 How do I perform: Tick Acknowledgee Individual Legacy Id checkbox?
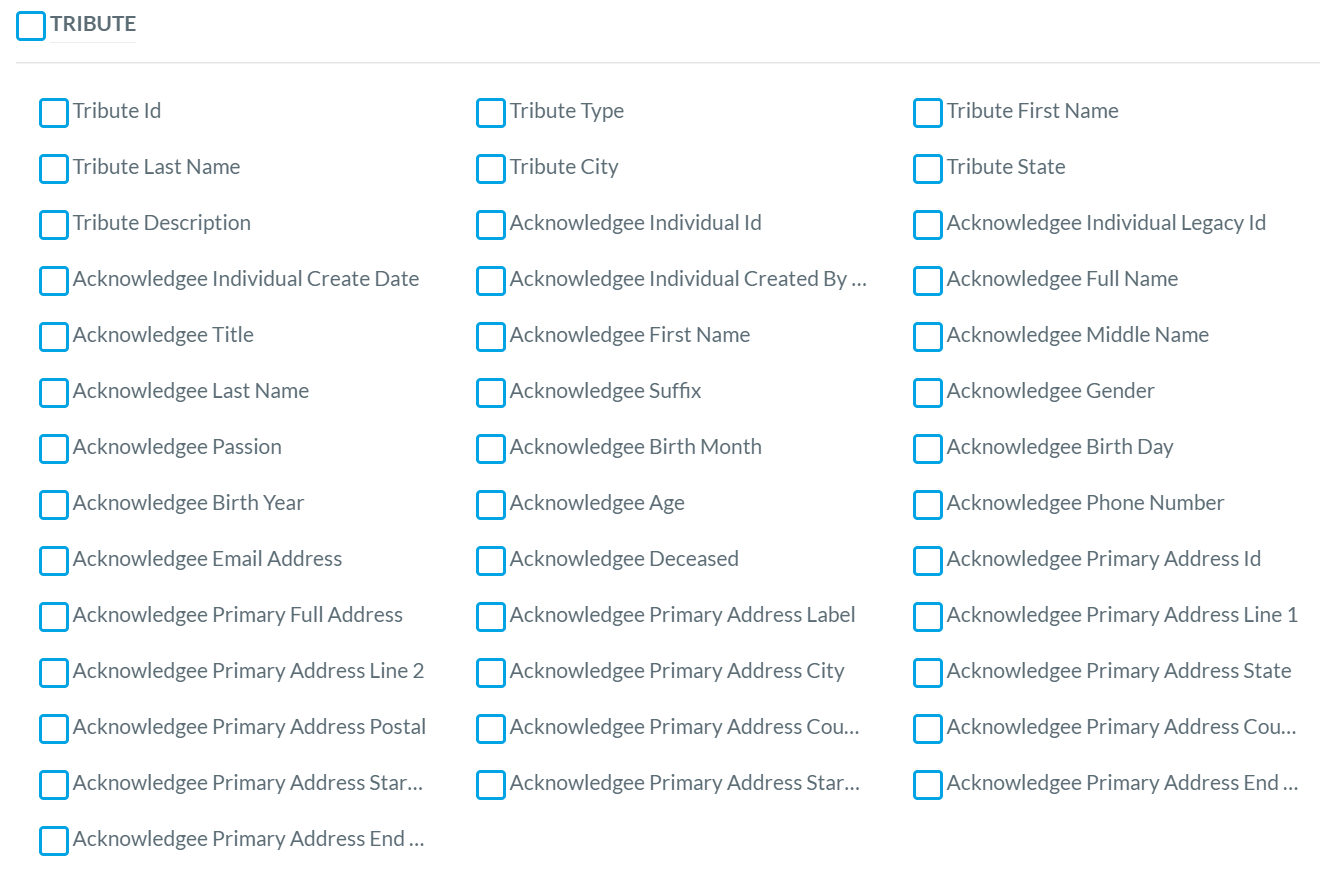click(928, 225)
